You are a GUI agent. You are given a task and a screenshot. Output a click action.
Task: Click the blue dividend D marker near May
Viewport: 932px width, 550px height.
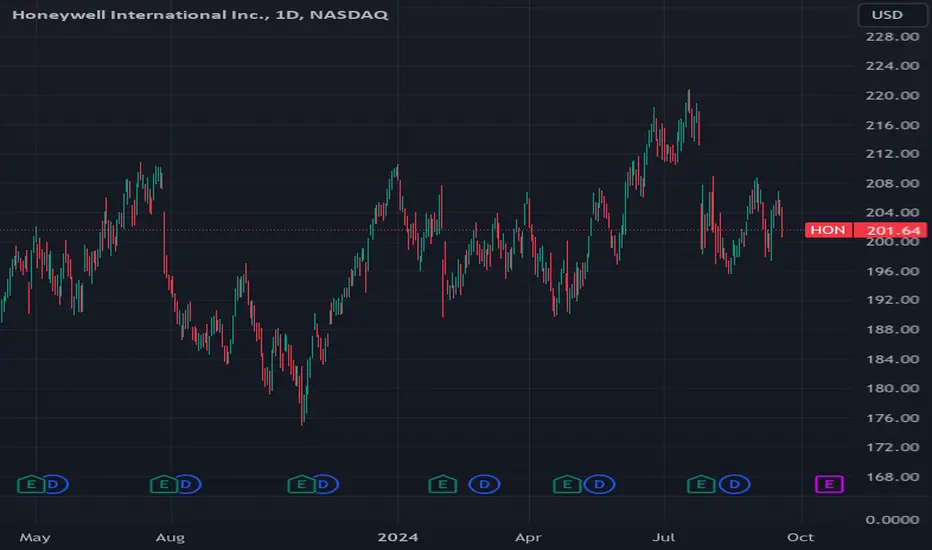pyautogui.click(x=53, y=485)
